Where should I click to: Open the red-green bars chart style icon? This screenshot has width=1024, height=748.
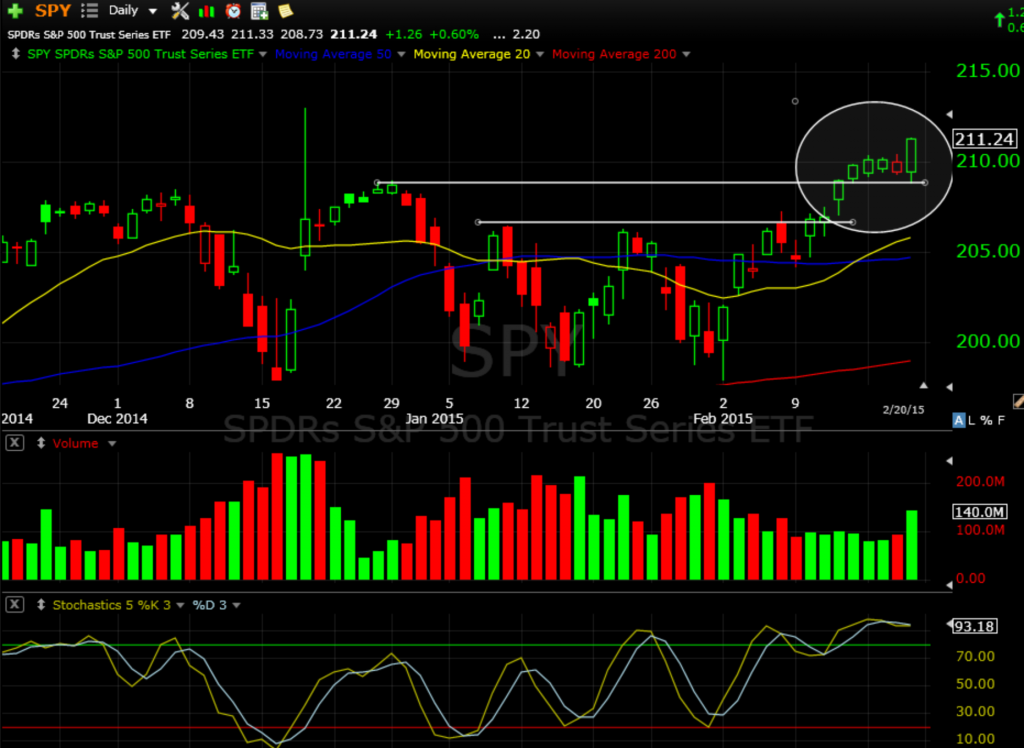[206, 10]
